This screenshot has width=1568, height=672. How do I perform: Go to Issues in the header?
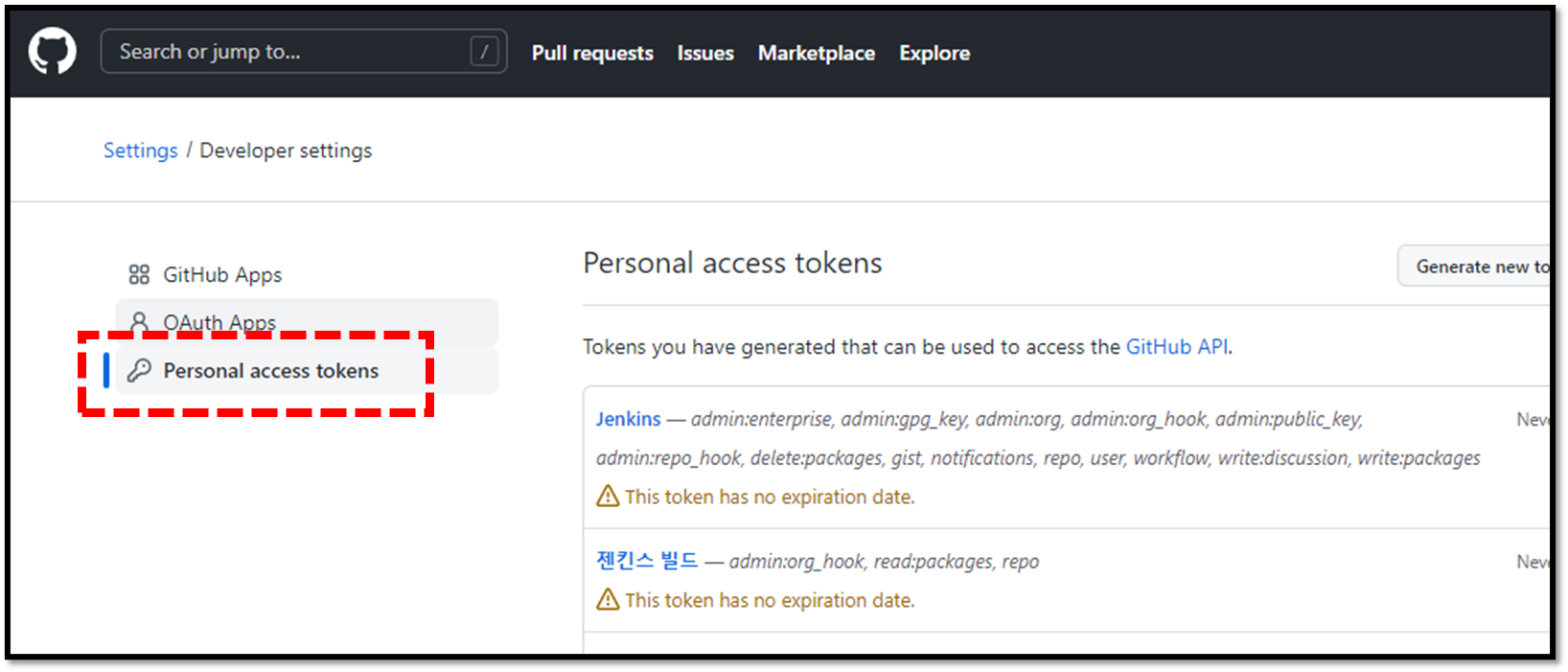pyautogui.click(x=705, y=54)
